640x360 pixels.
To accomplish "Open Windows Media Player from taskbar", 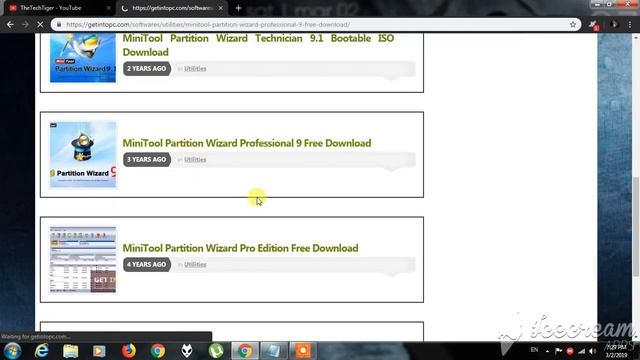I will tap(99, 351).
